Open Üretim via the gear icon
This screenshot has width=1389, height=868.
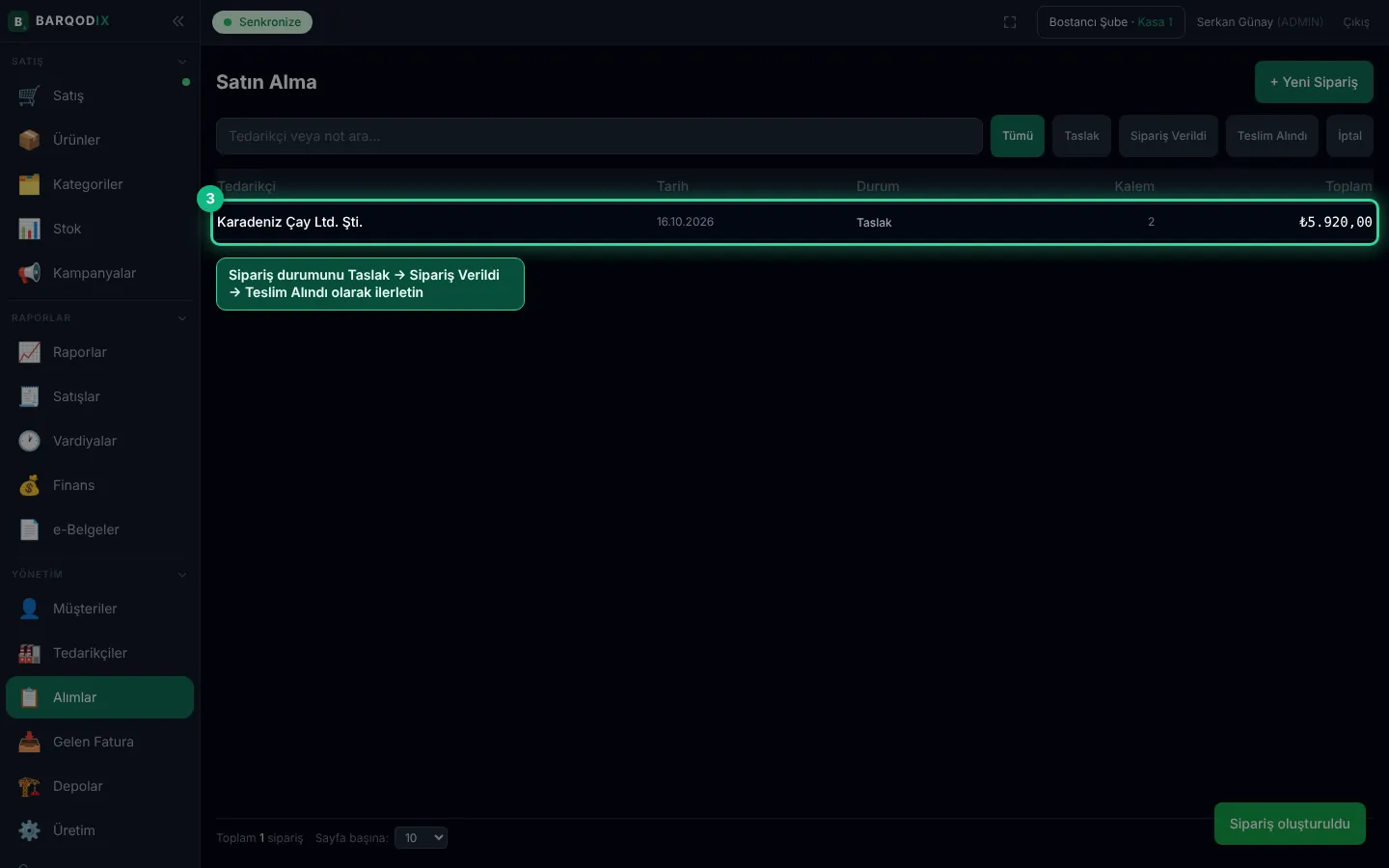pos(29,830)
